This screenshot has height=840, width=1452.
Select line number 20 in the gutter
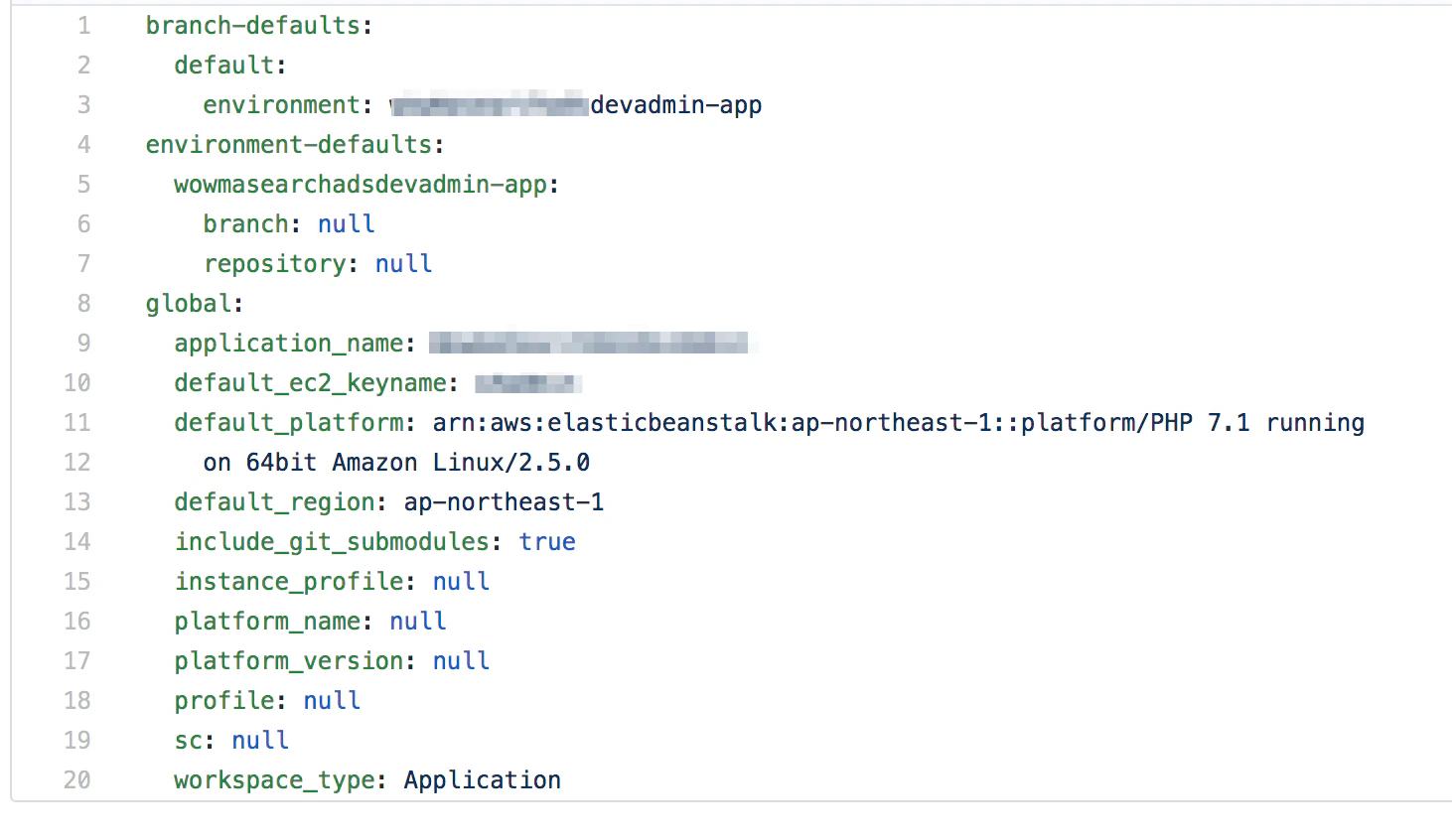click(77, 780)
